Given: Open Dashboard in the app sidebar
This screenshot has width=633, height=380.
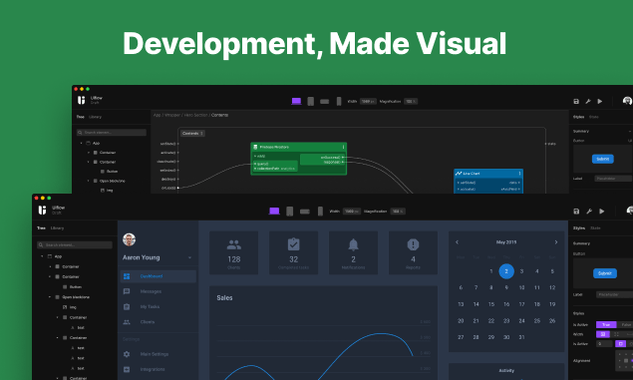Looking at the screenshot, I should pyautogui.click(x=158, y=276).
